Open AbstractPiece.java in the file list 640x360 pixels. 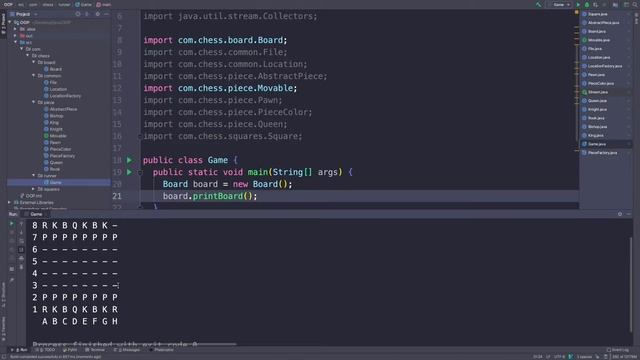click(606, 22)
